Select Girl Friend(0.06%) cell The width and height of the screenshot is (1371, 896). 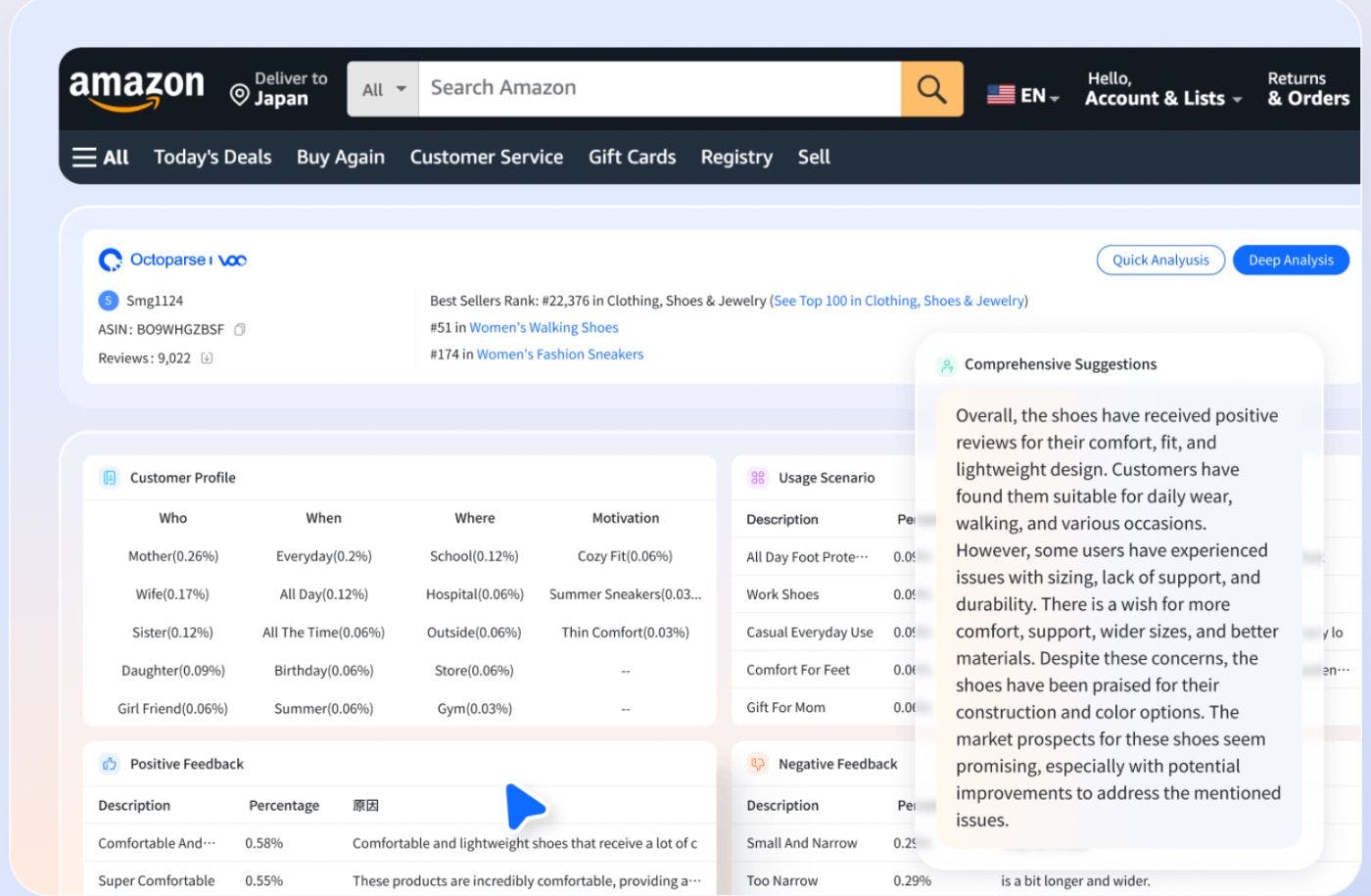[x=172, y=709]
